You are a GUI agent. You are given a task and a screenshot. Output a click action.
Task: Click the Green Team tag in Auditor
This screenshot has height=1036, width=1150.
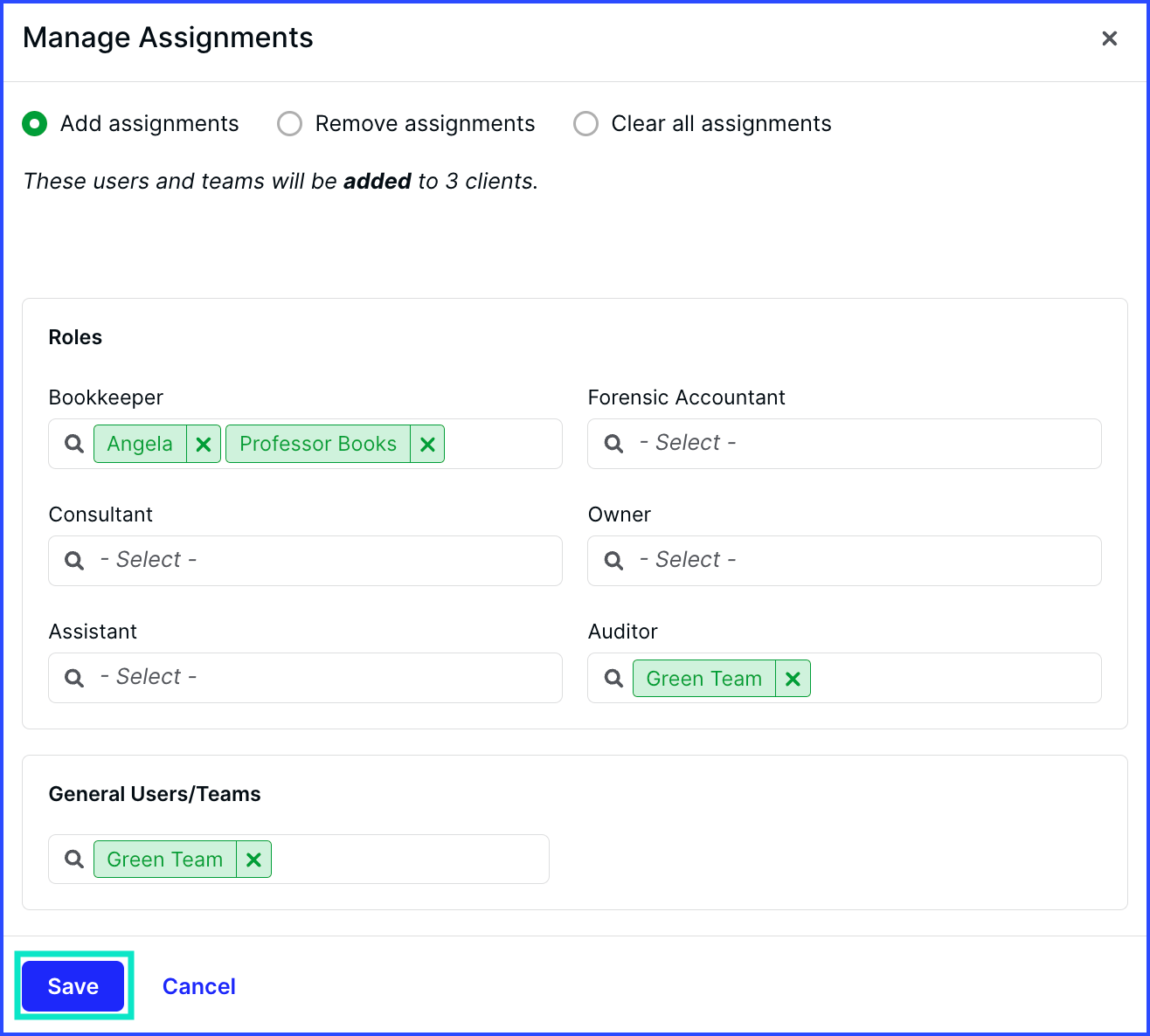pos(704,679)
